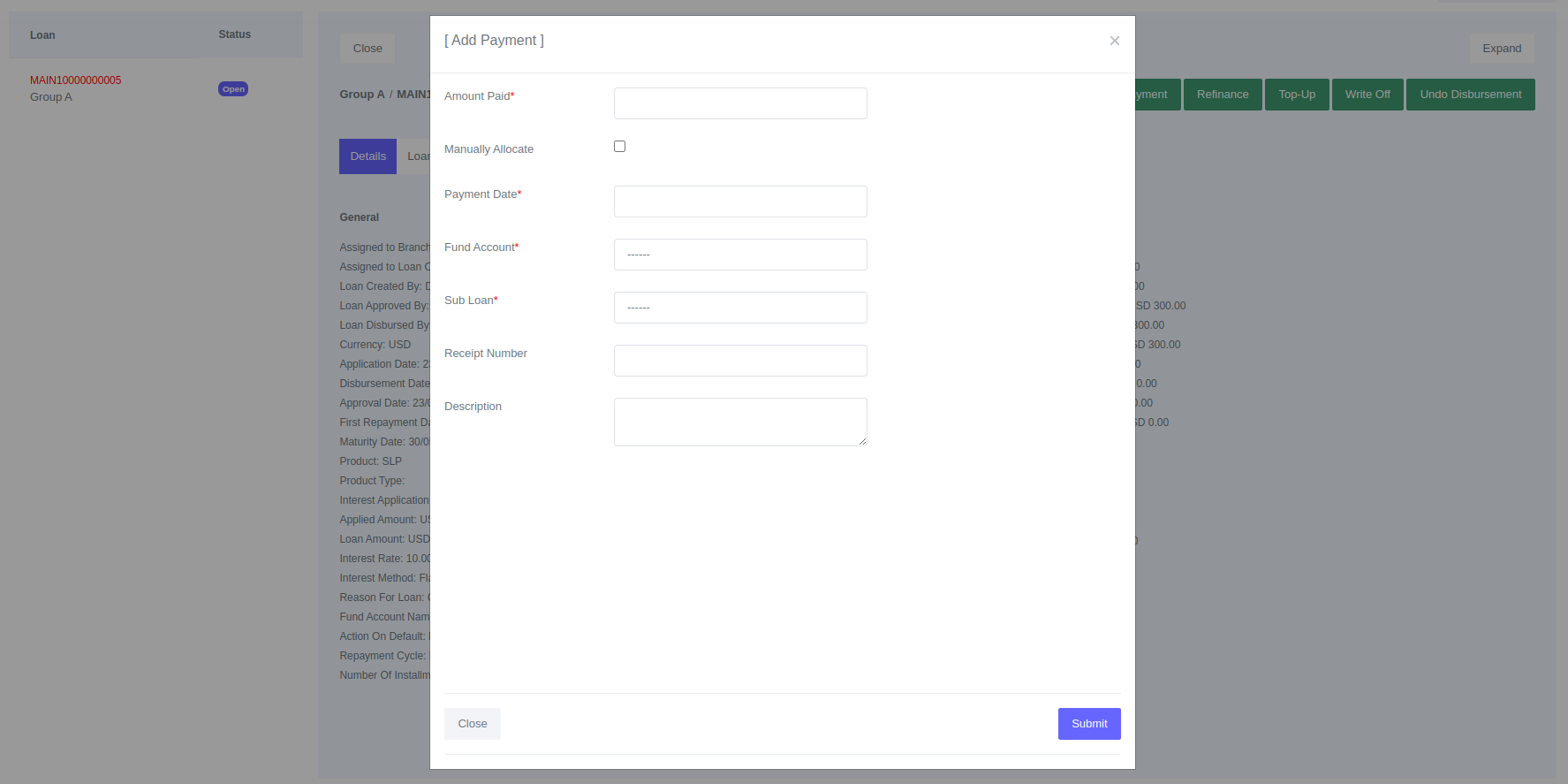Viewport: 1568px width, 784px height.
Task: Click the Status column header
Action: click(234, 34)
